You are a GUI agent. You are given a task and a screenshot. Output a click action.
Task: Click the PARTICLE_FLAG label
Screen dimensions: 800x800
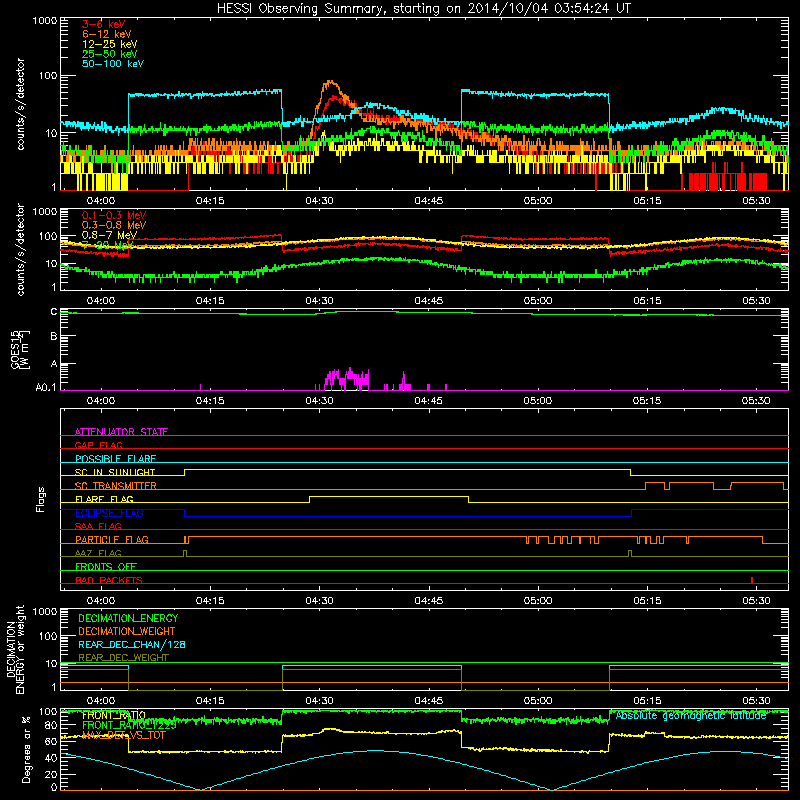coord(112,540)
